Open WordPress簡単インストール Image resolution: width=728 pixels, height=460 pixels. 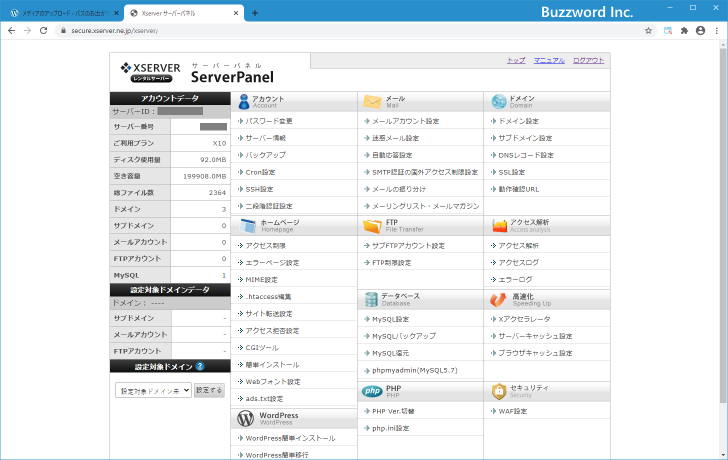click(x=290, y=438)
